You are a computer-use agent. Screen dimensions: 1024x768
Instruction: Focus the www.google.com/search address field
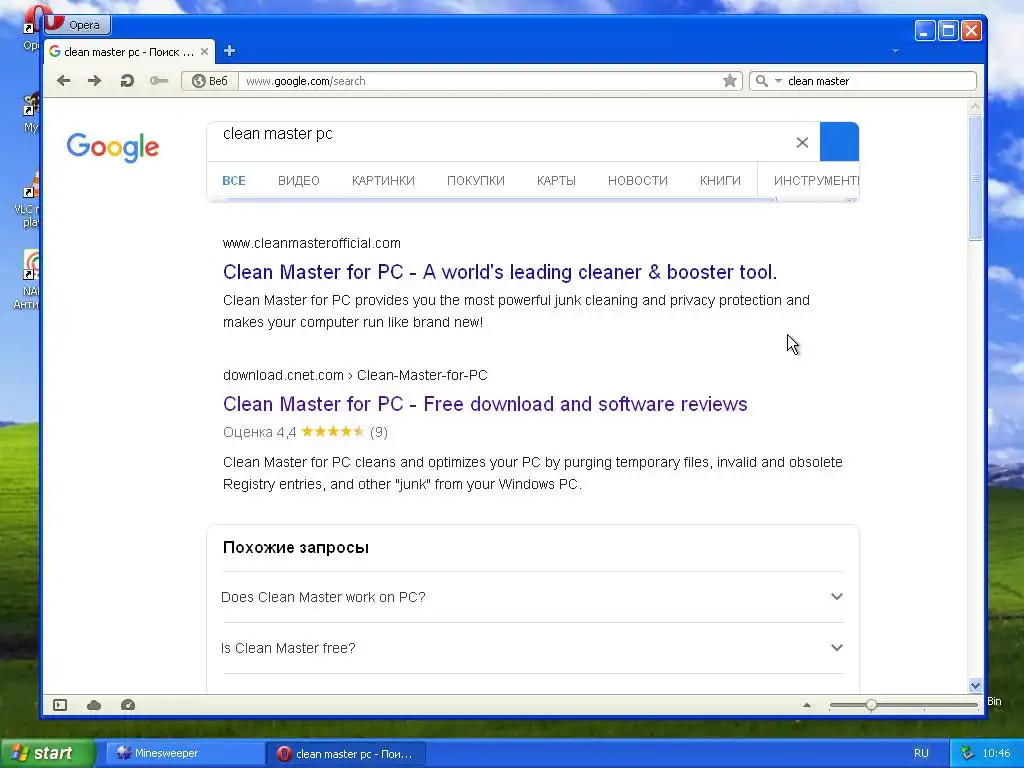[480, 81]
